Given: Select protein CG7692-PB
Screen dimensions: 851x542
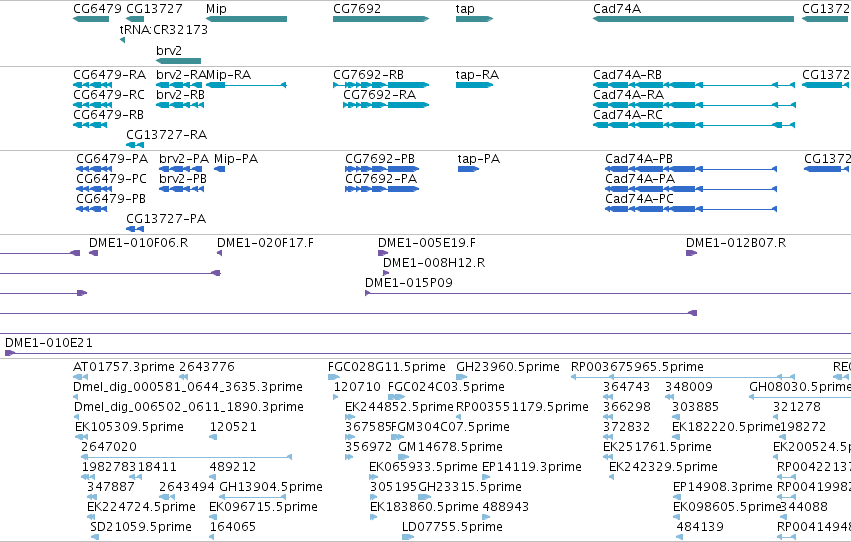Looking at the screenshot, I should pos(382,169).
